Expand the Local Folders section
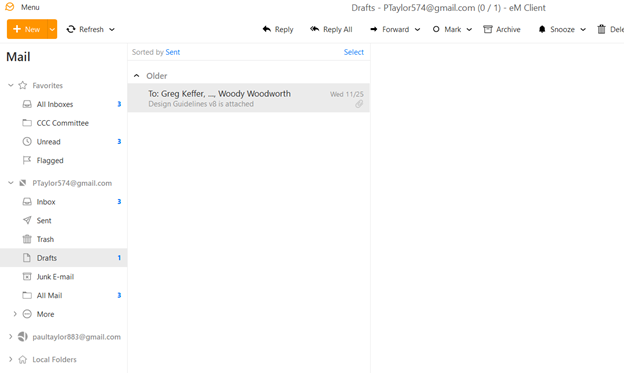The image size is (624, 373). (11, 359)
